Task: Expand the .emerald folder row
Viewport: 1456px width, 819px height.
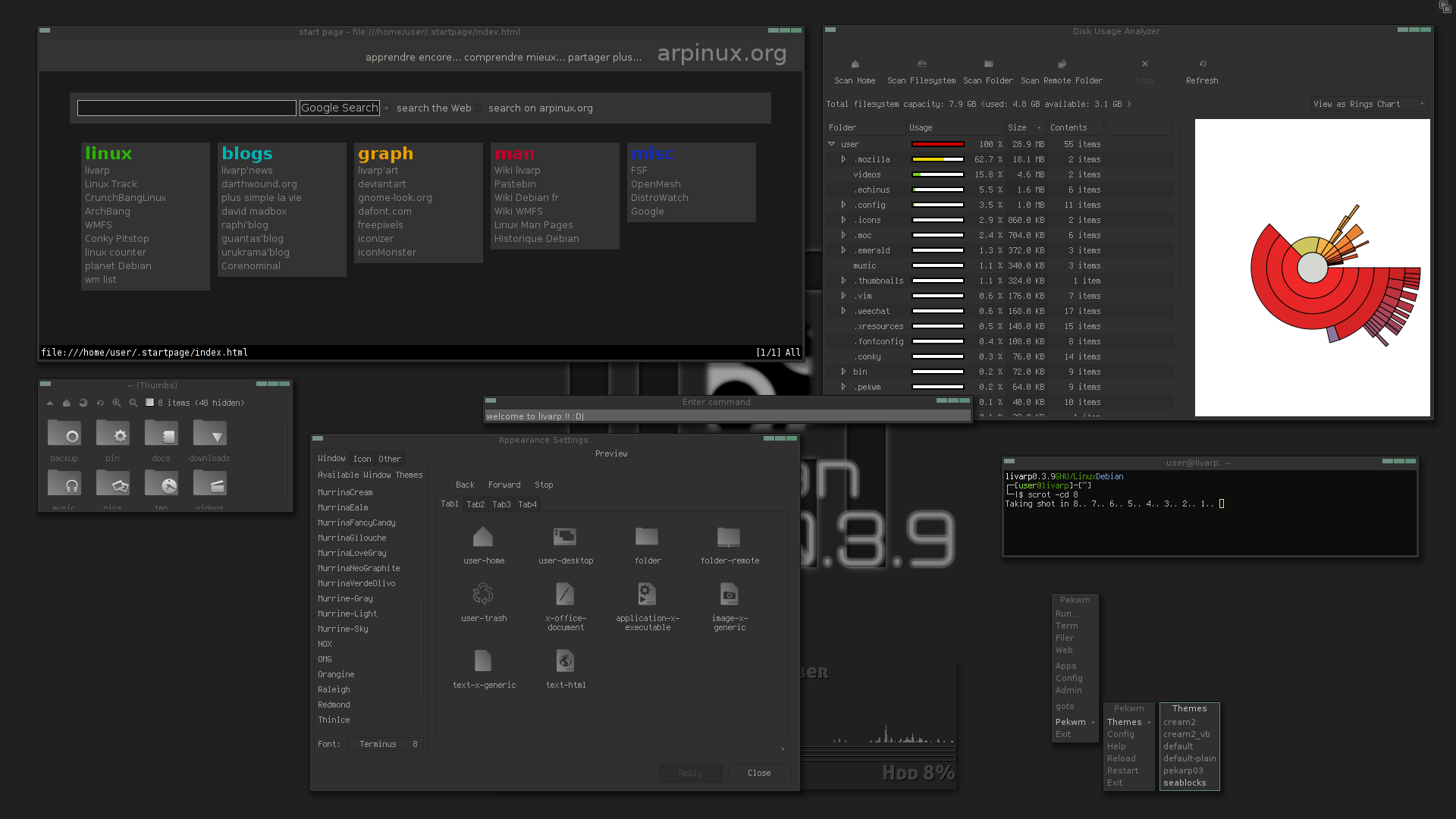Action: pyautogui.click(x=843, y=250)
